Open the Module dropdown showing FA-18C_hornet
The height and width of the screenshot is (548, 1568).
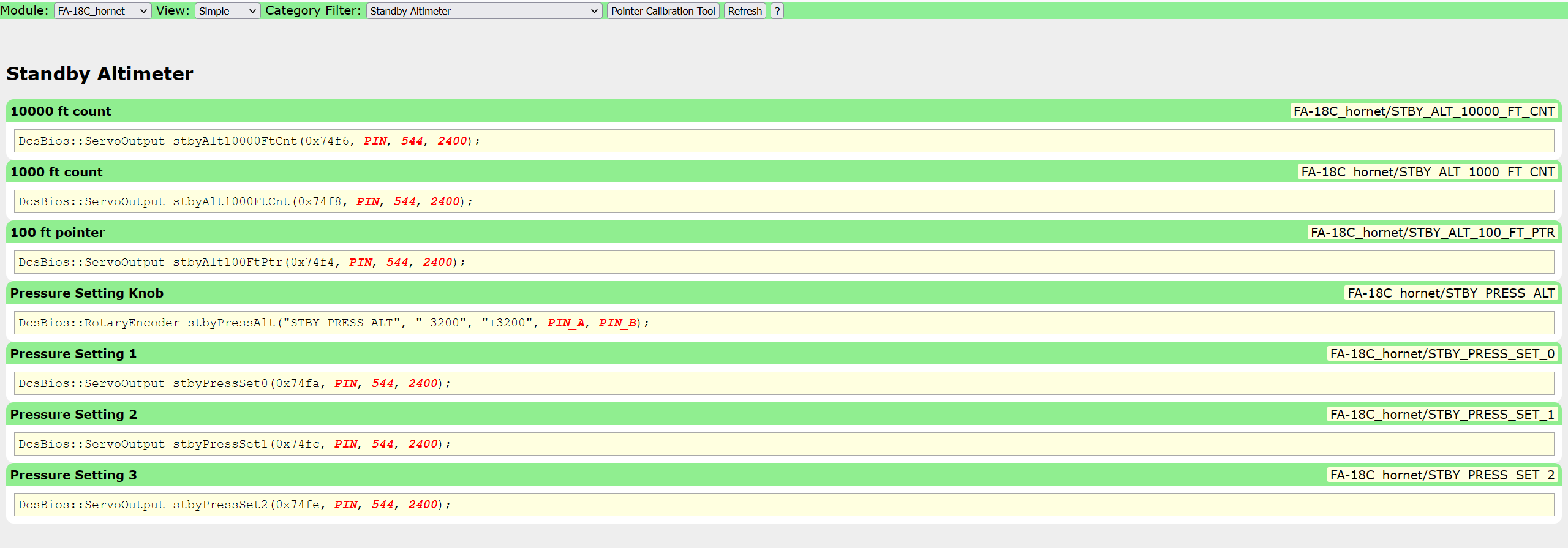pos(102,11)
